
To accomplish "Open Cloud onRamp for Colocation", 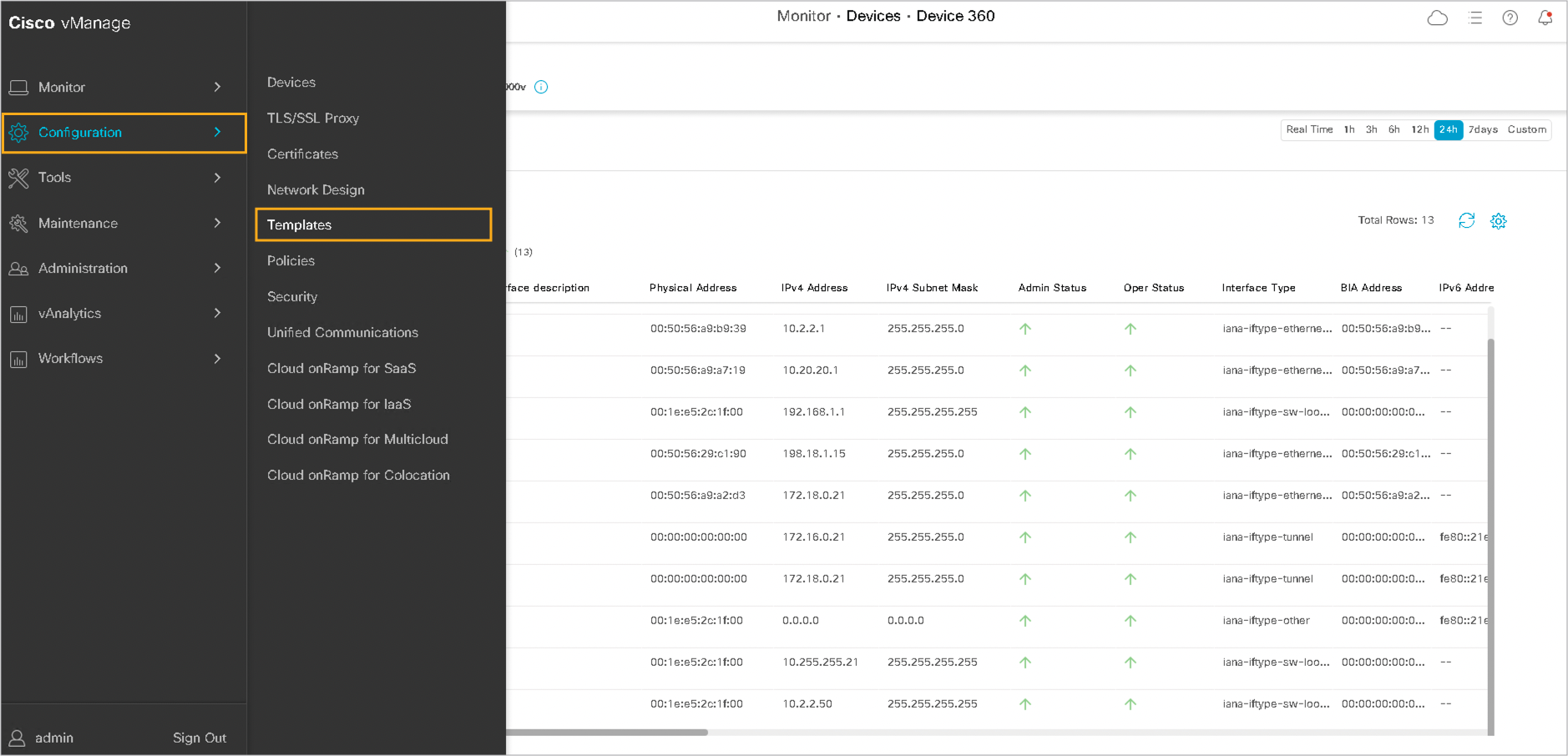I will click(358, 476).
